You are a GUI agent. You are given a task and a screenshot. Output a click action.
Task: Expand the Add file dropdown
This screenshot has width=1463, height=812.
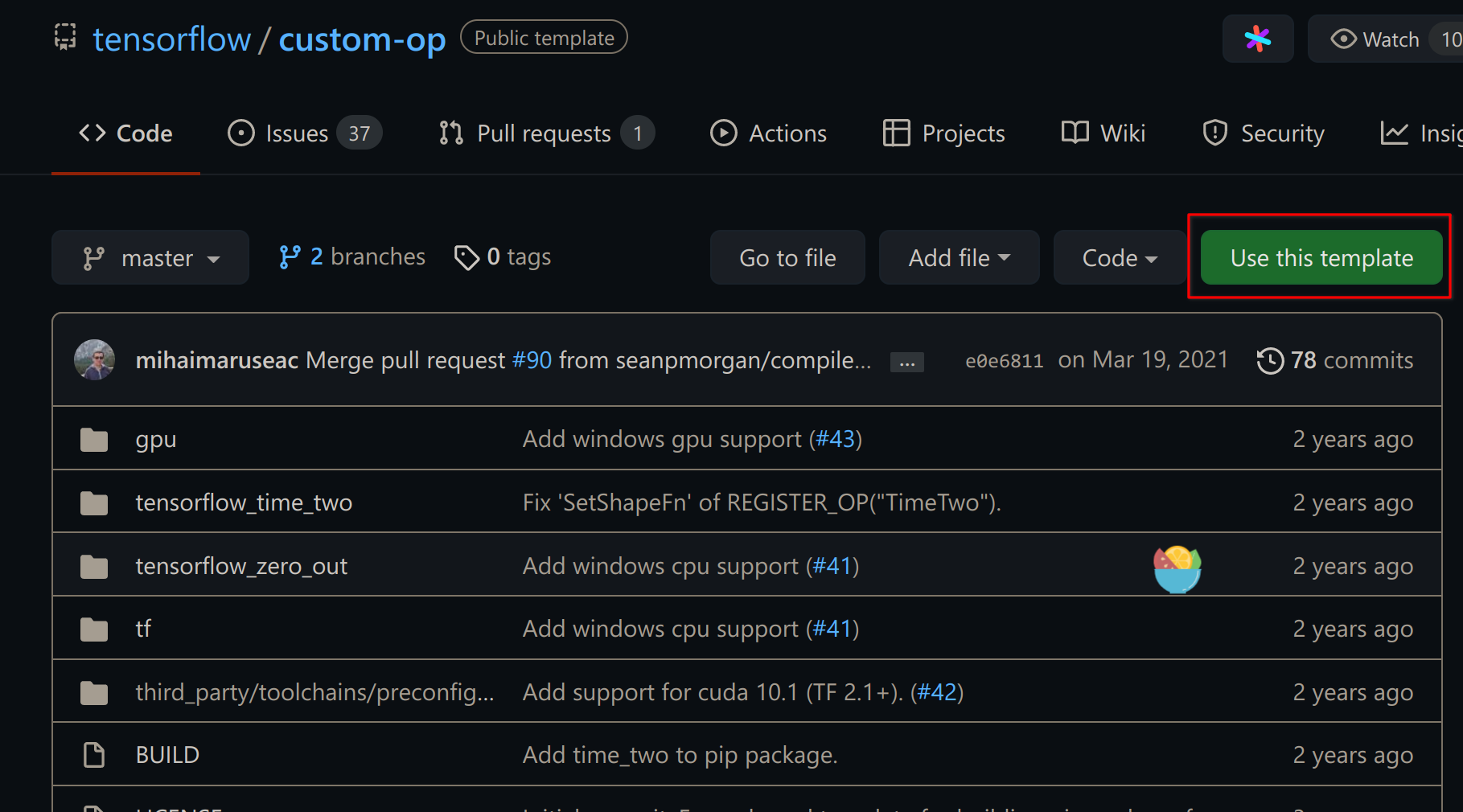pyautogui.click(x=959, y=257)
